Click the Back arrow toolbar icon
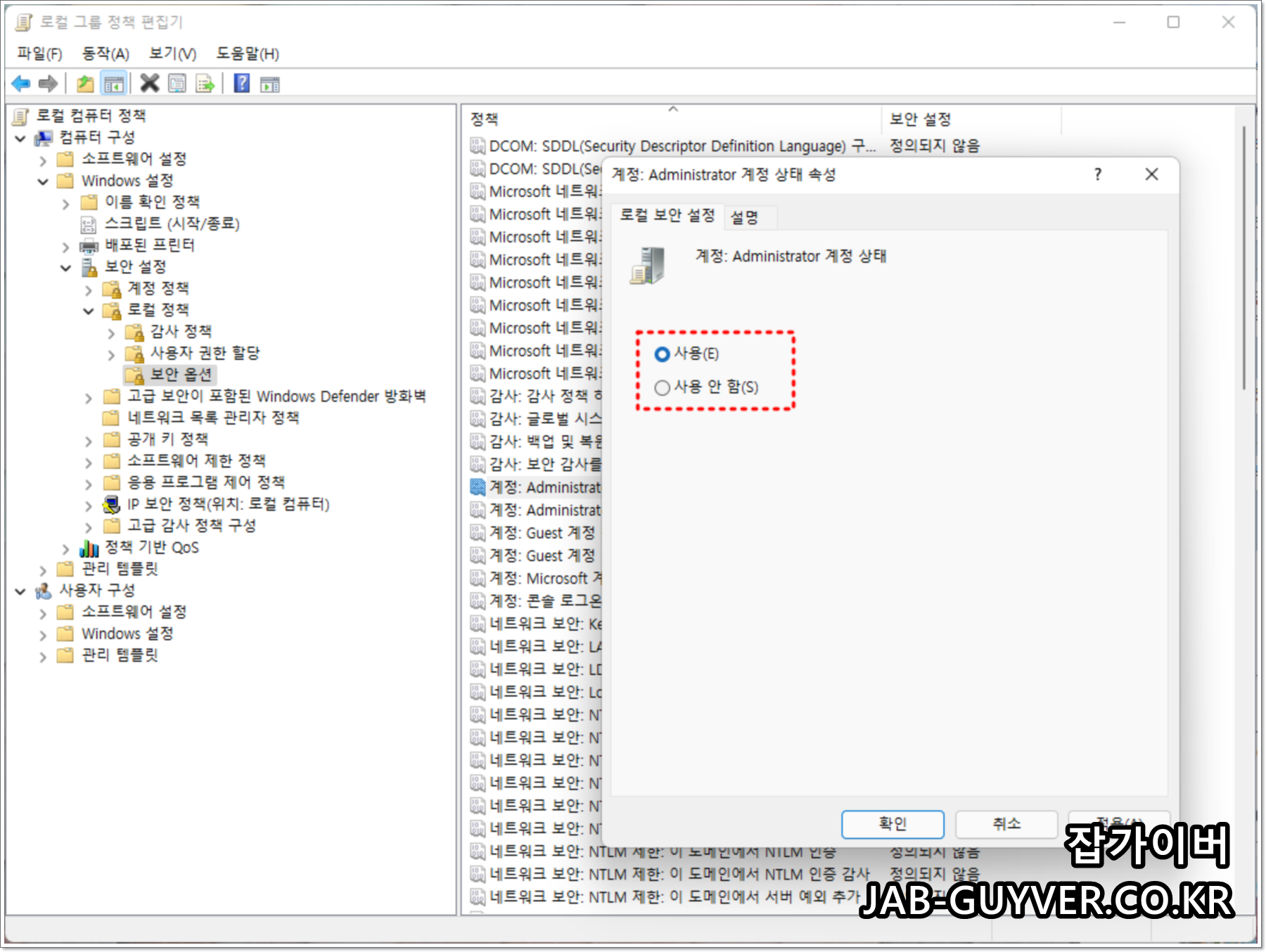 click(21, 84)
